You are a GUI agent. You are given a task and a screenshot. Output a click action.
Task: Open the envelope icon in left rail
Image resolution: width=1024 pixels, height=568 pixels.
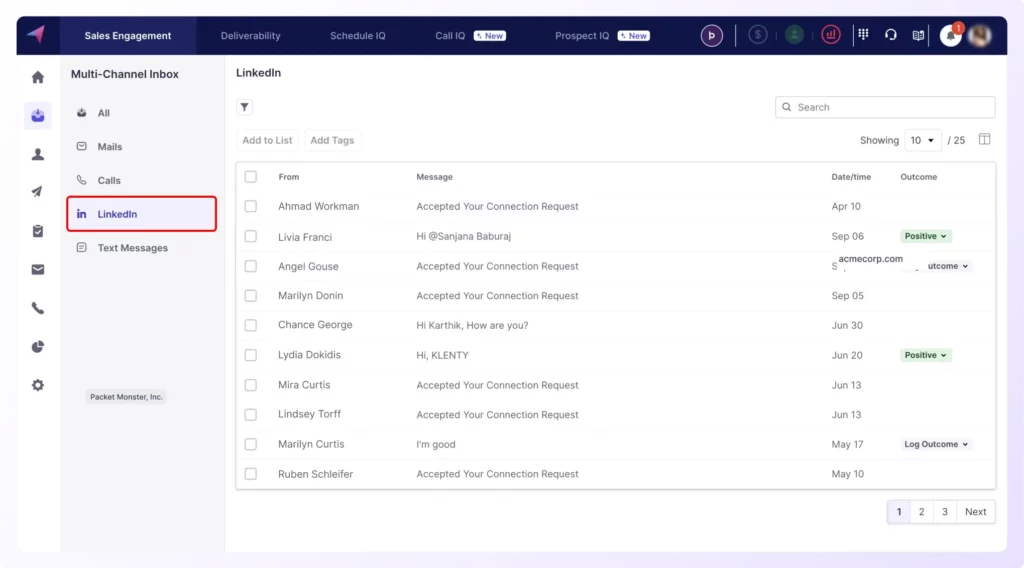tap(38, 270)
